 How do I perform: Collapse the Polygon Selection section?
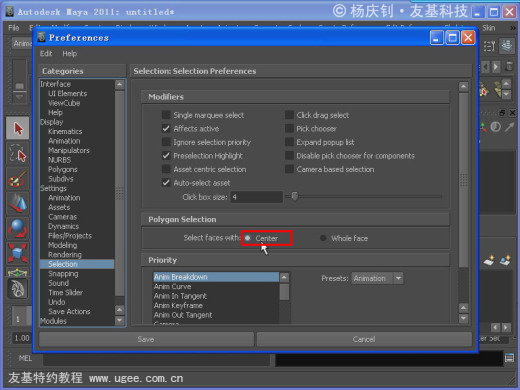click(295, 219)
